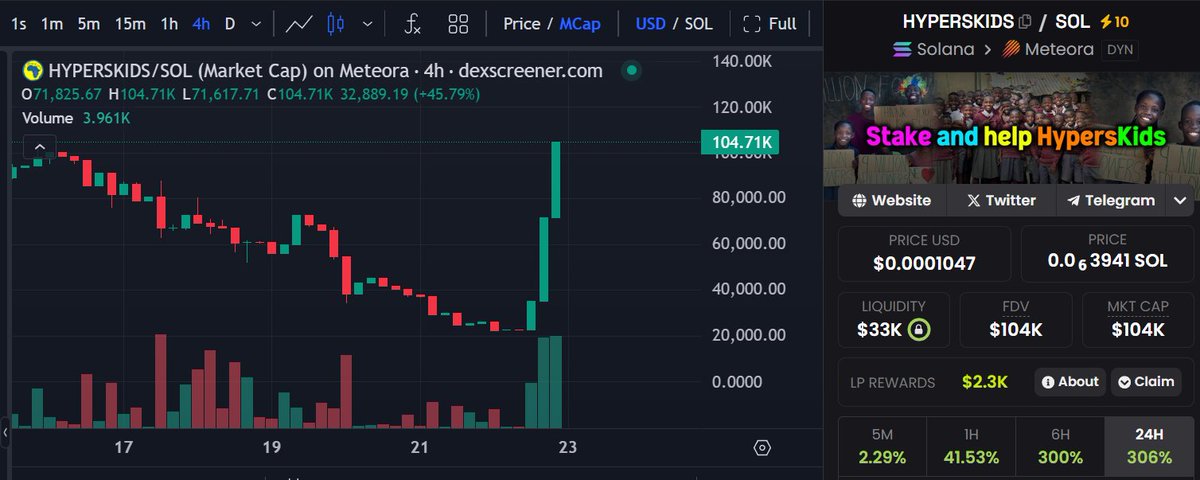Viewport: 1200px width, 480px height.
Task: Click the DYN pool type badge
Action: tap(1120, 49)
